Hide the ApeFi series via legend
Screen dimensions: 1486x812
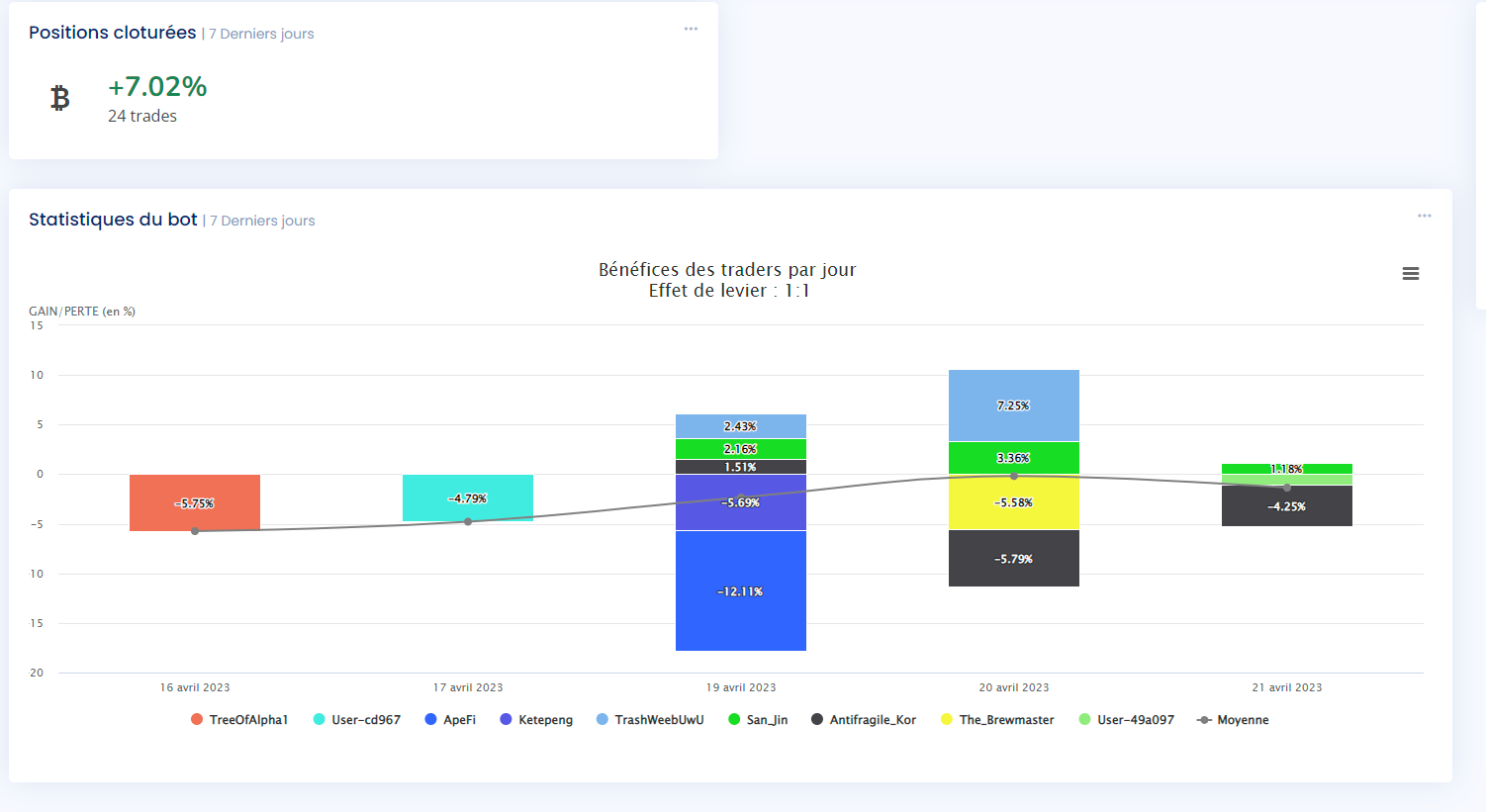tap(458, 720)
